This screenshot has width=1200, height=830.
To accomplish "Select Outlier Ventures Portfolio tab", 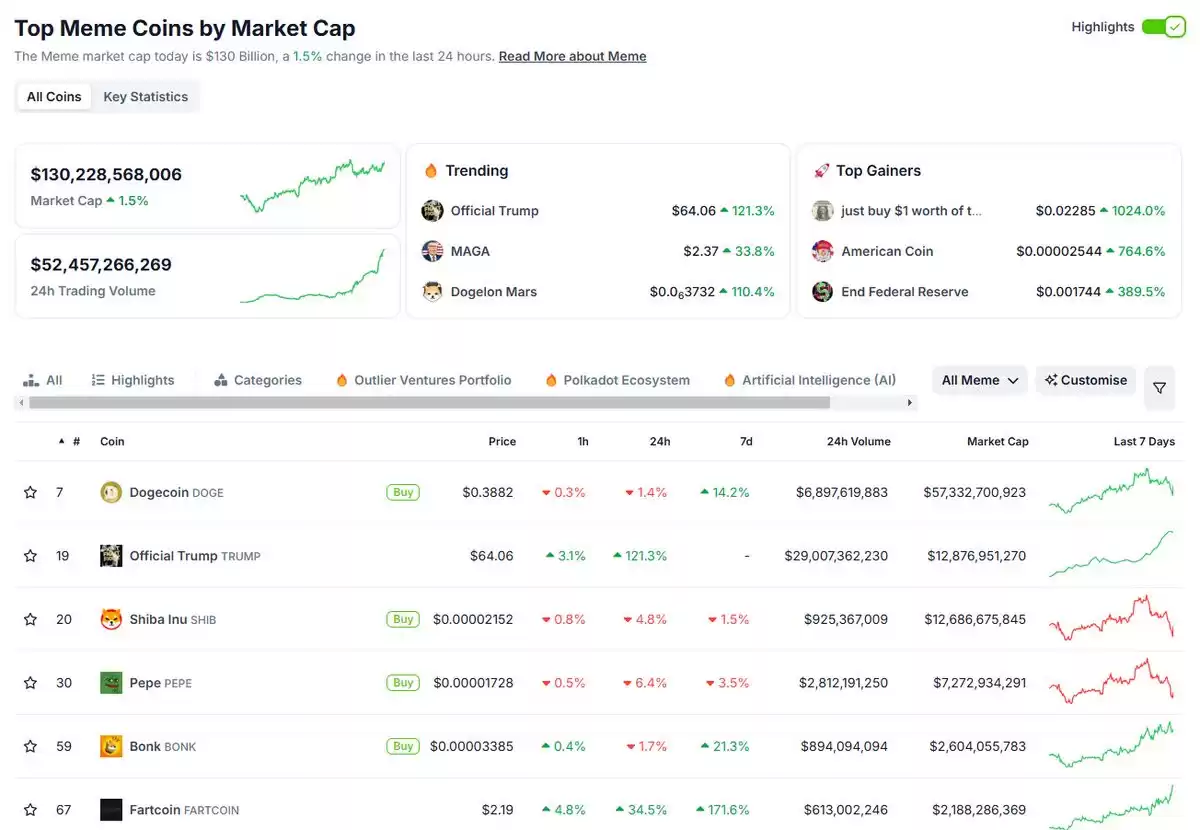I will tap(424, 380).
